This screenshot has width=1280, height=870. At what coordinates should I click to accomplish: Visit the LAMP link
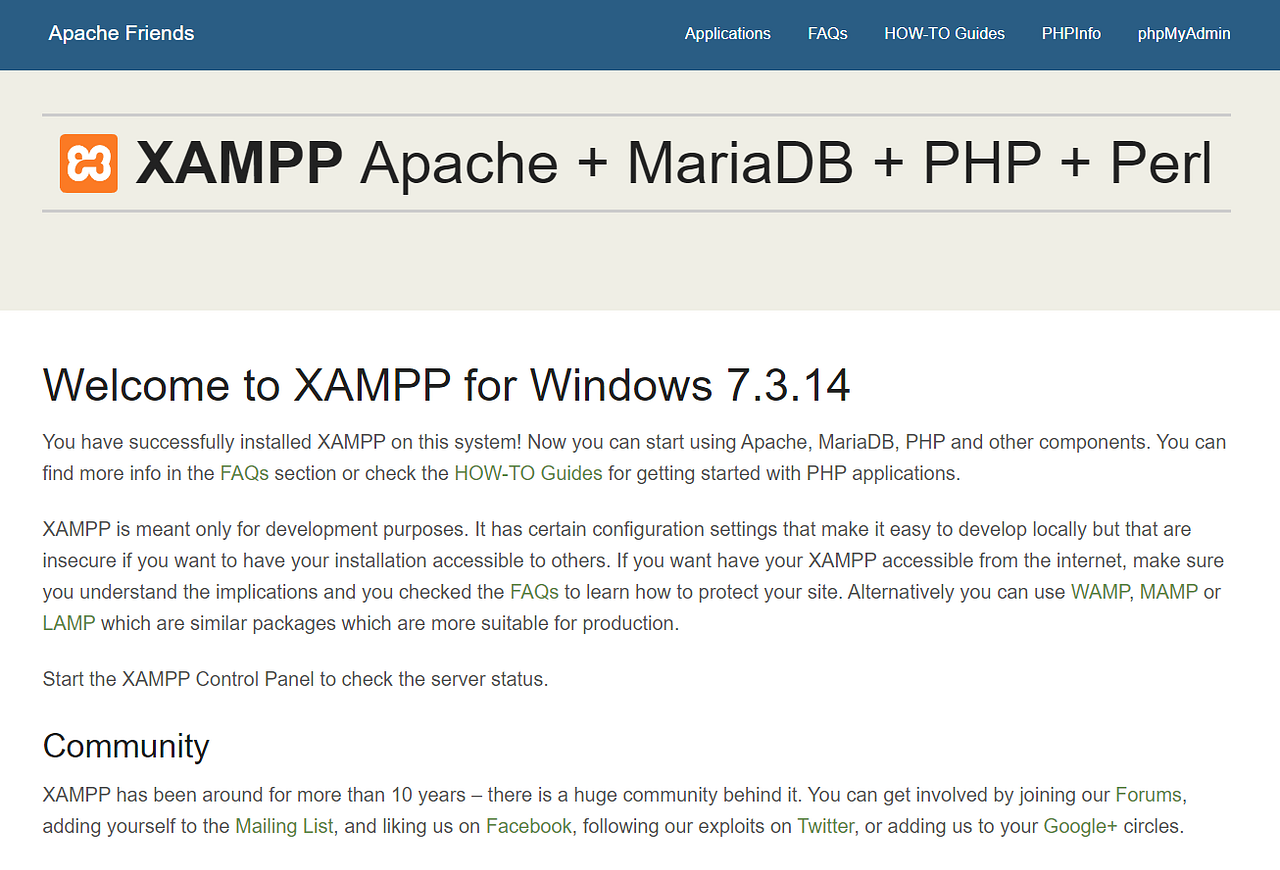click(68, 622)
